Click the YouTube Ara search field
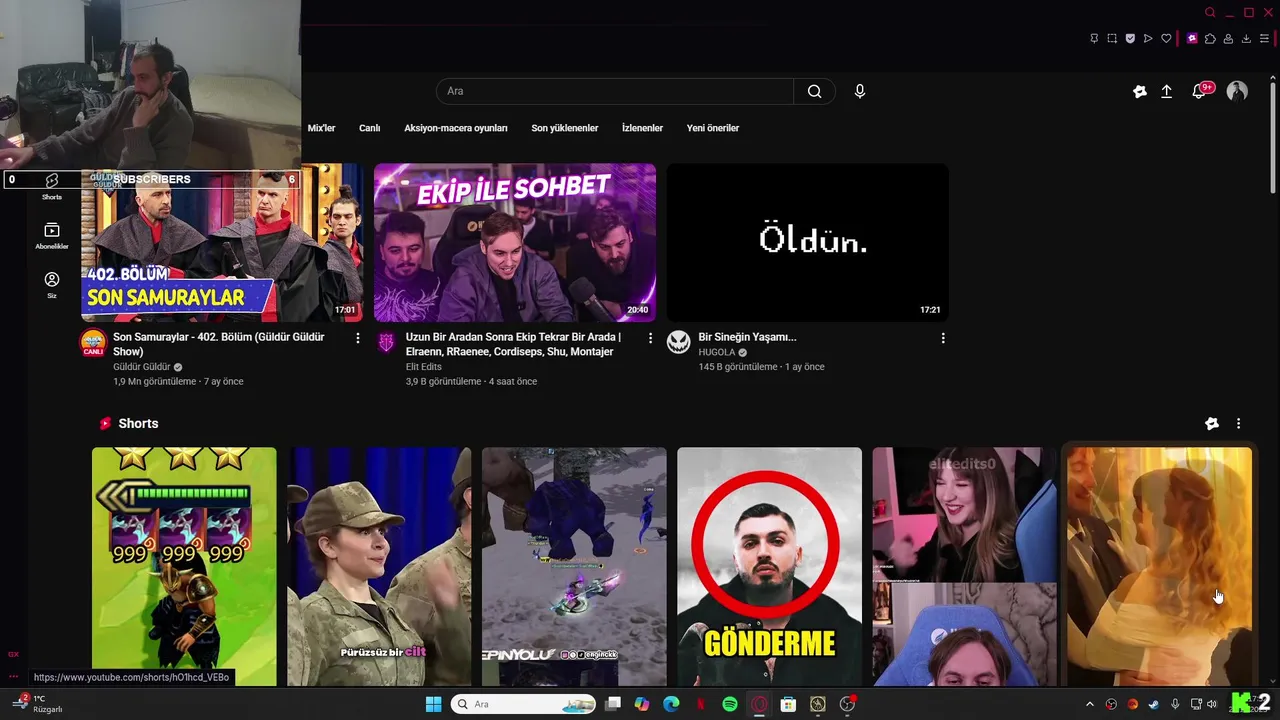 click(615, 91)
